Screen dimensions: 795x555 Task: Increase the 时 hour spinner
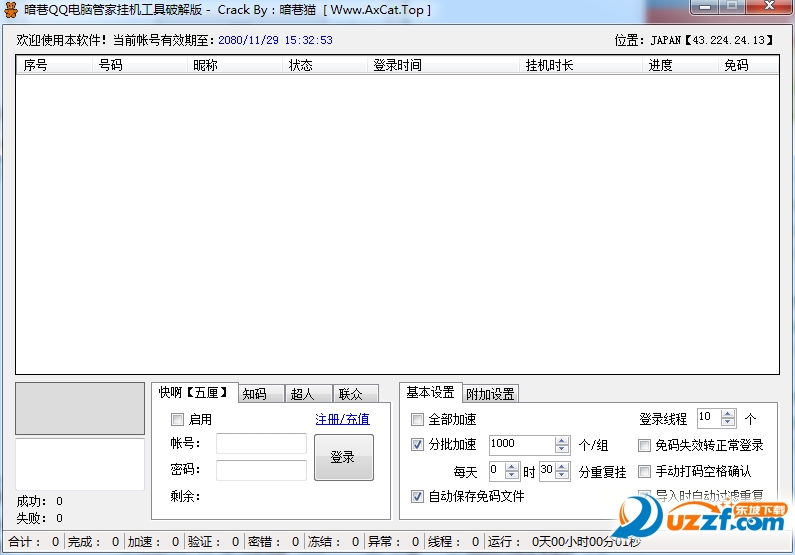point(512,467)
